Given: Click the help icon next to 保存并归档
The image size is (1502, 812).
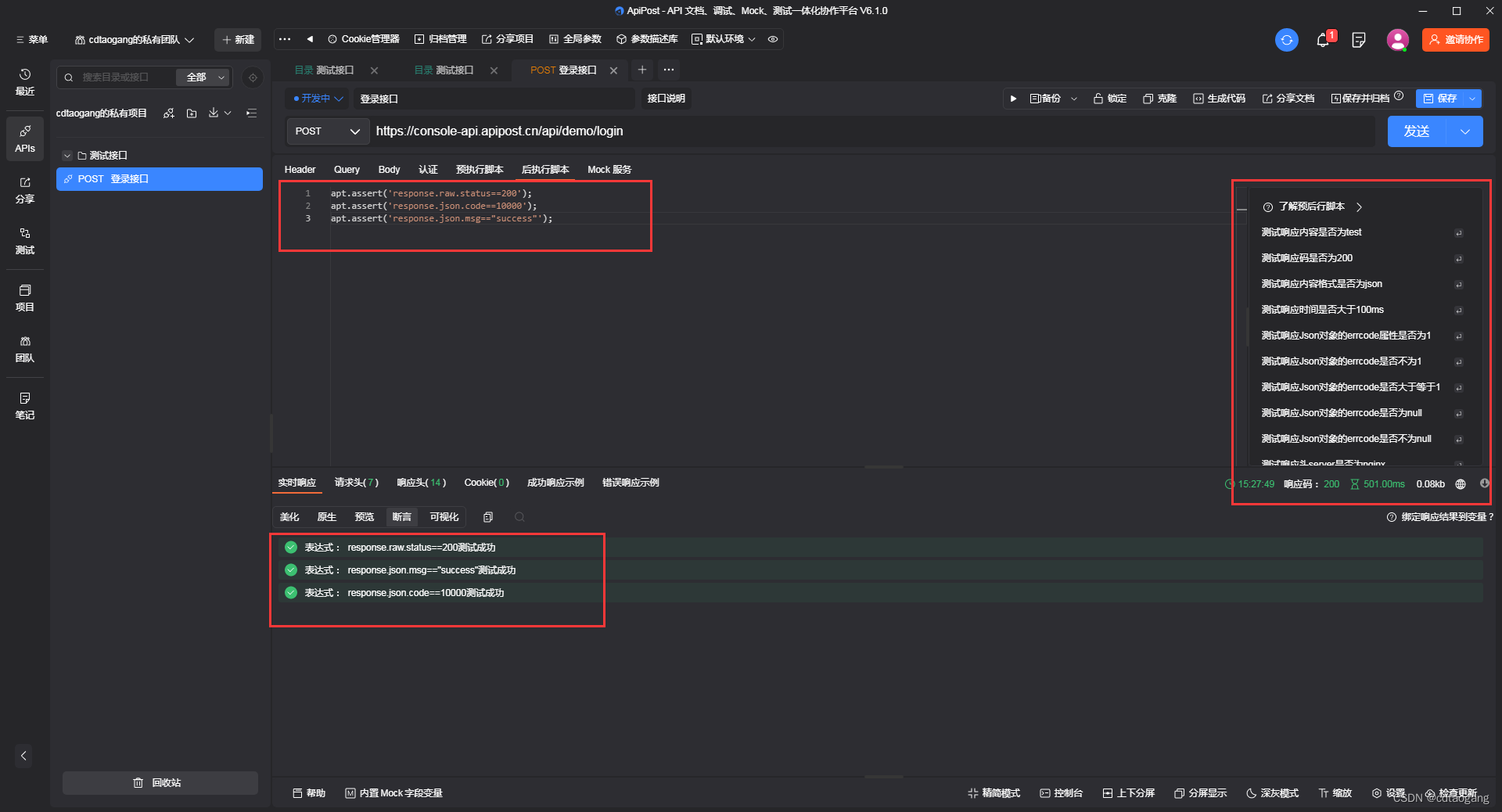Looking at the screenshot, I should pos(1399,96).
